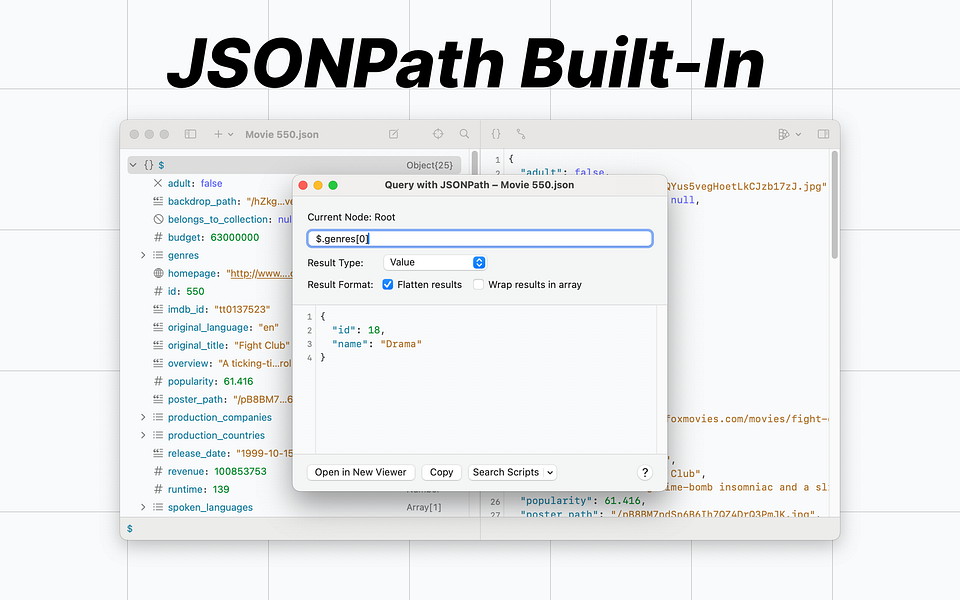Expand the production_companies node
Screen dimensions: 960x600
coord(142,417)
